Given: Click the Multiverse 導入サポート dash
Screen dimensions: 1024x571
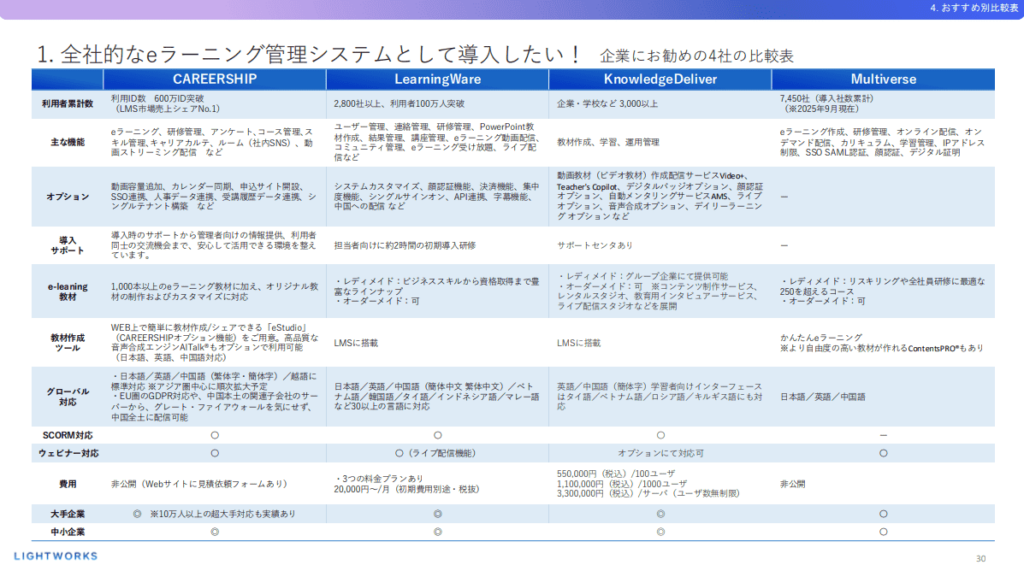Looking at the screenshot, I should click(x=784, y=246).
